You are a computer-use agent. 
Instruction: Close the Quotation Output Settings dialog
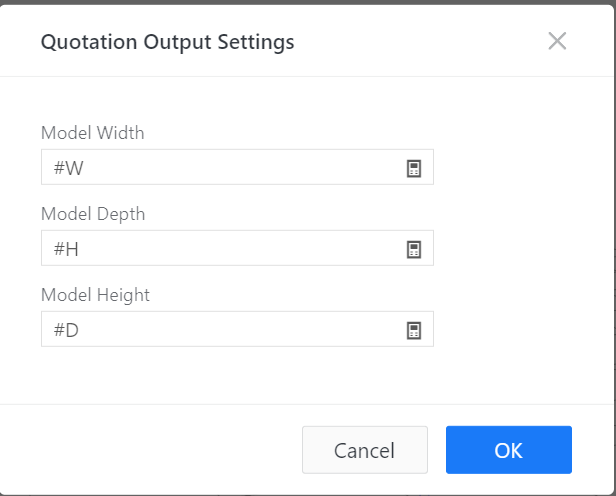(x=557, y=41)
